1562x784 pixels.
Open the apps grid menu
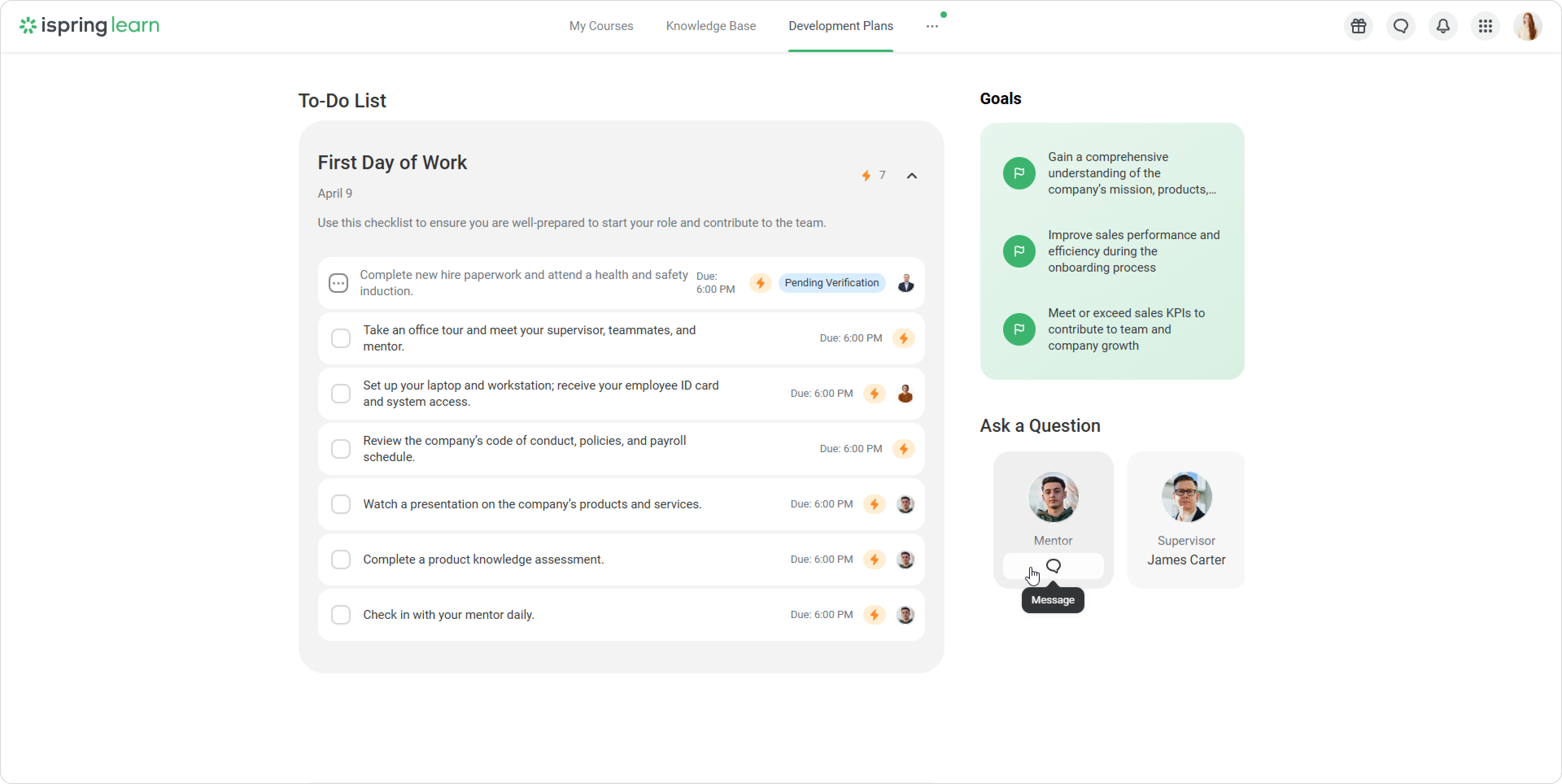pos(1485,26)
